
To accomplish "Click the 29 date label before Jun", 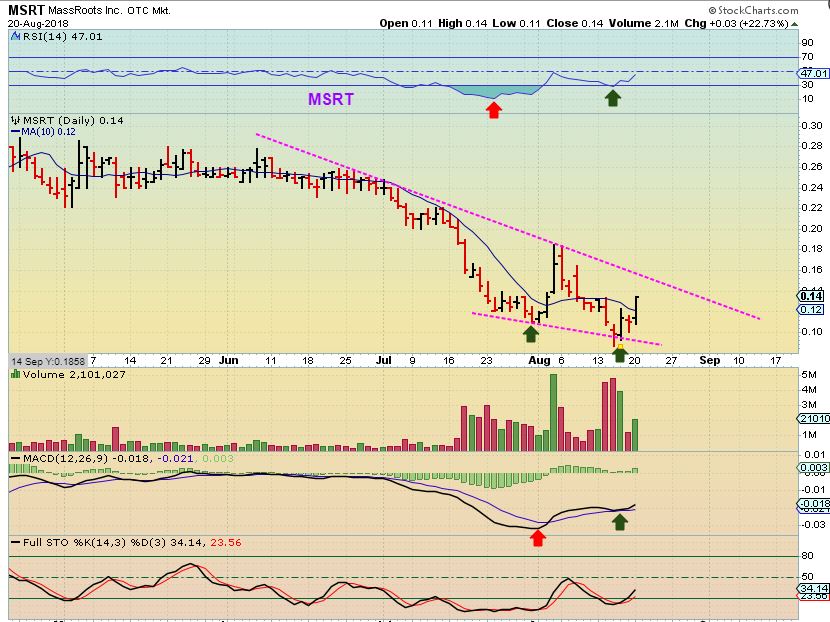I will click(204, 360).
